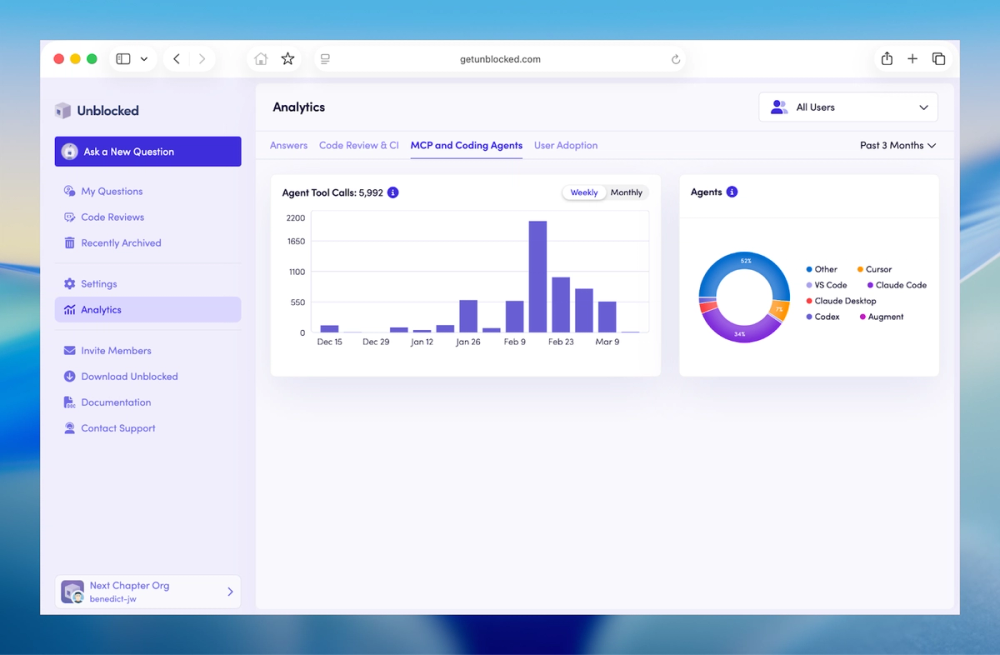
Task: Expand the Past 3 Months range selector
Action: tap(898, 145)
